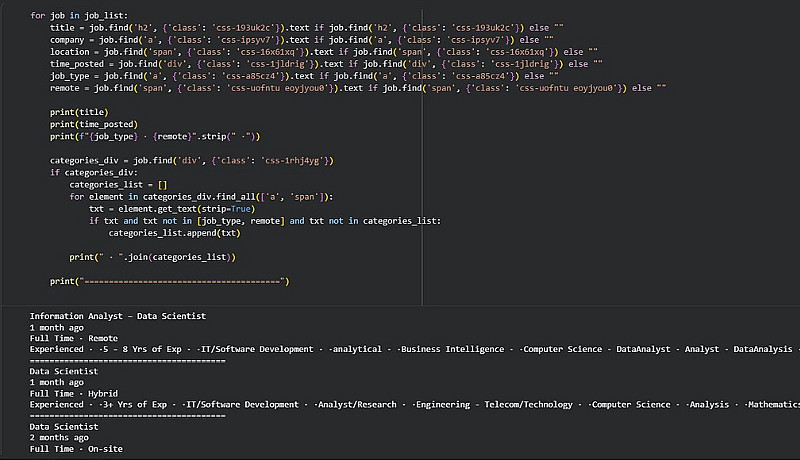Click the 'Full Time · Remote' output line
Screen dimensions: 800x460
pyautogui.click(x=73, y=339)
